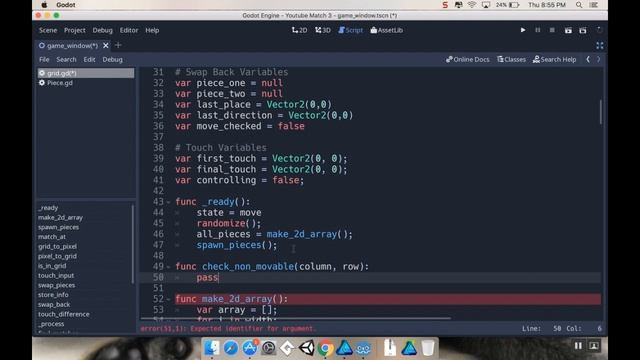Open Online Docs
640x360 pixels.
[468, 60]
